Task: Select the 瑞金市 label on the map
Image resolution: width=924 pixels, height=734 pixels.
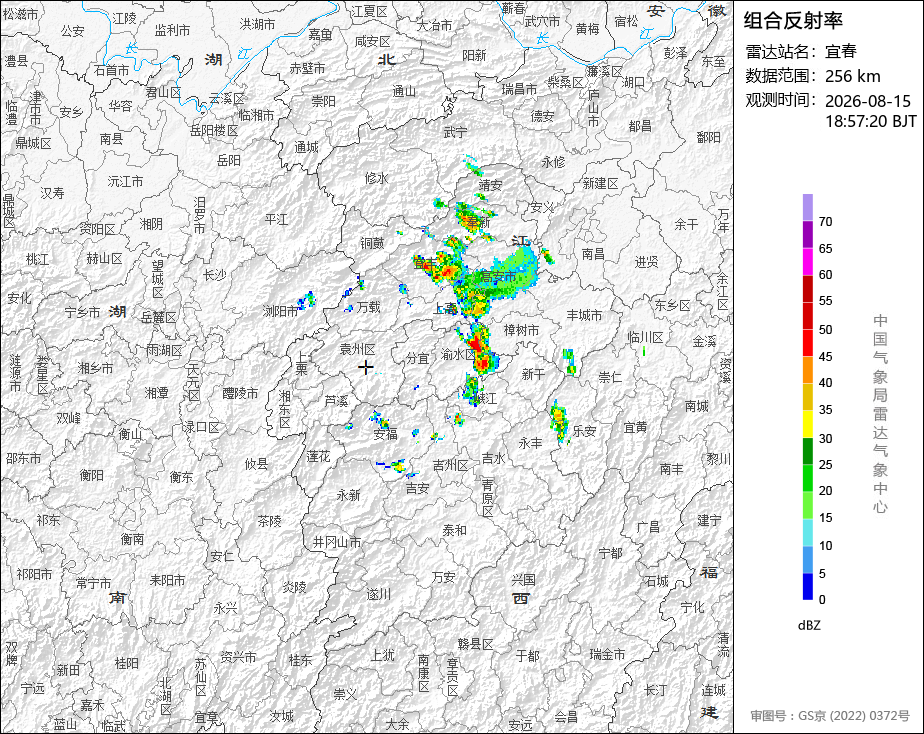Action: point(608,654)
